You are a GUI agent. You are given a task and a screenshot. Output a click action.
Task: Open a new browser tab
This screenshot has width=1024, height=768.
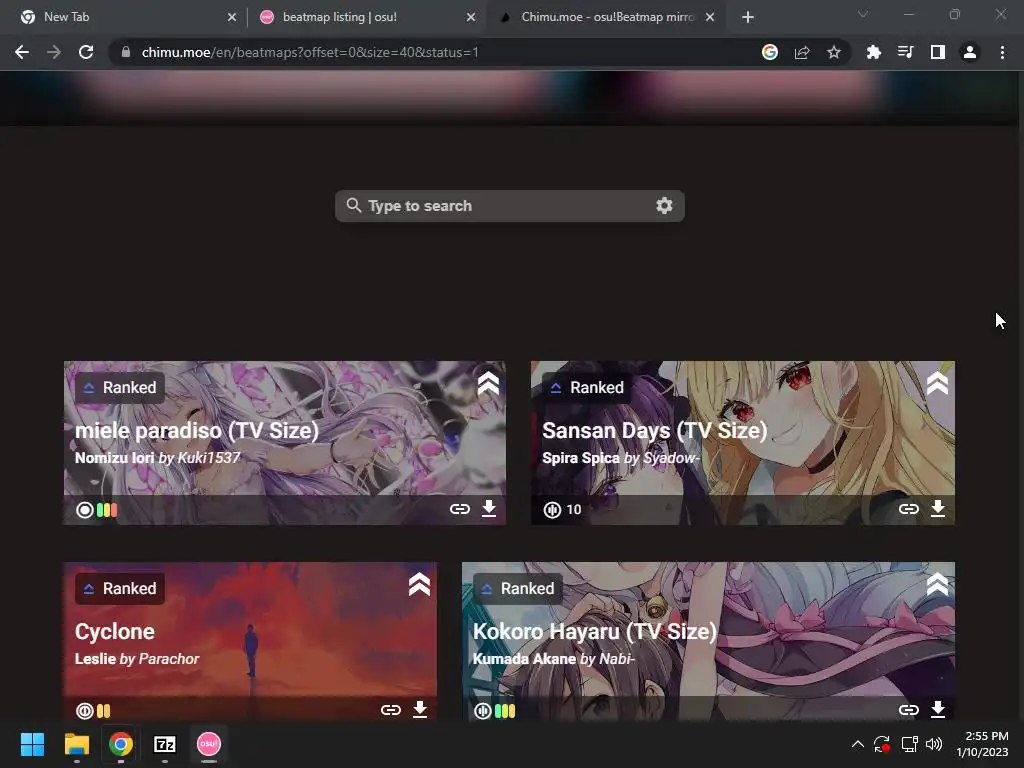[748, 18]
